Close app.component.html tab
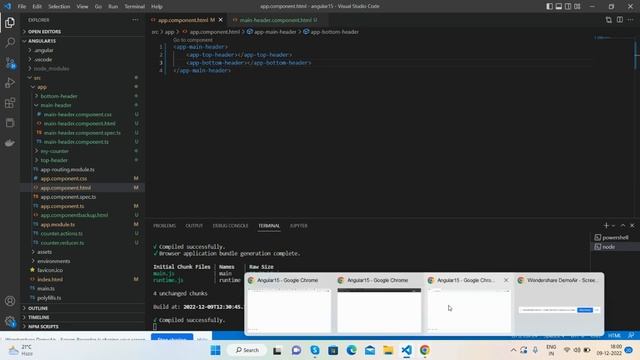 pyautogui.click(x=221, y=20)
